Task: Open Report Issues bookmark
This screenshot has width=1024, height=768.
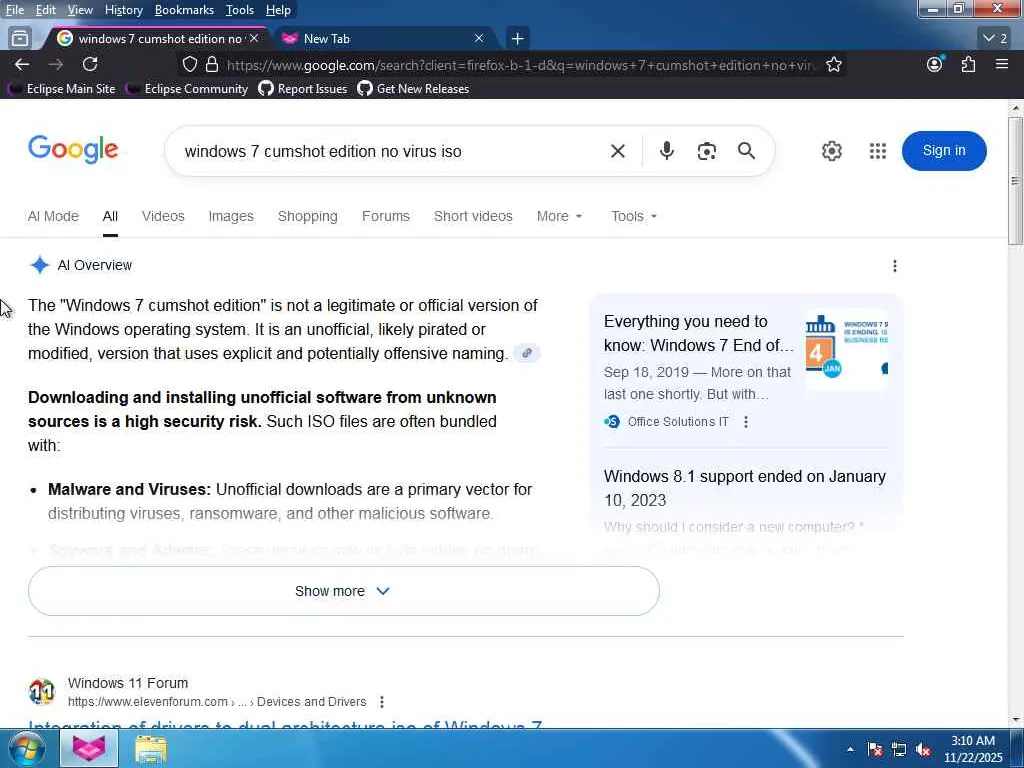Action: click(303, 89)
